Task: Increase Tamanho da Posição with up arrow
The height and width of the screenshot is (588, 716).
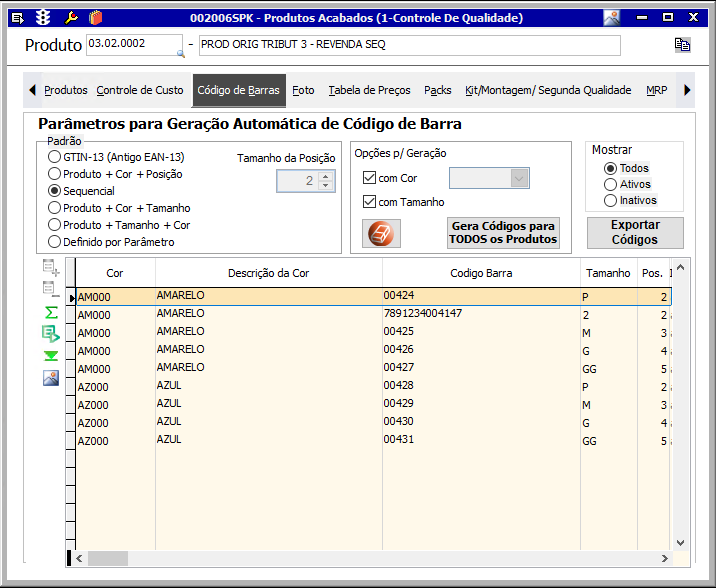Action: [x=326, y=177]
